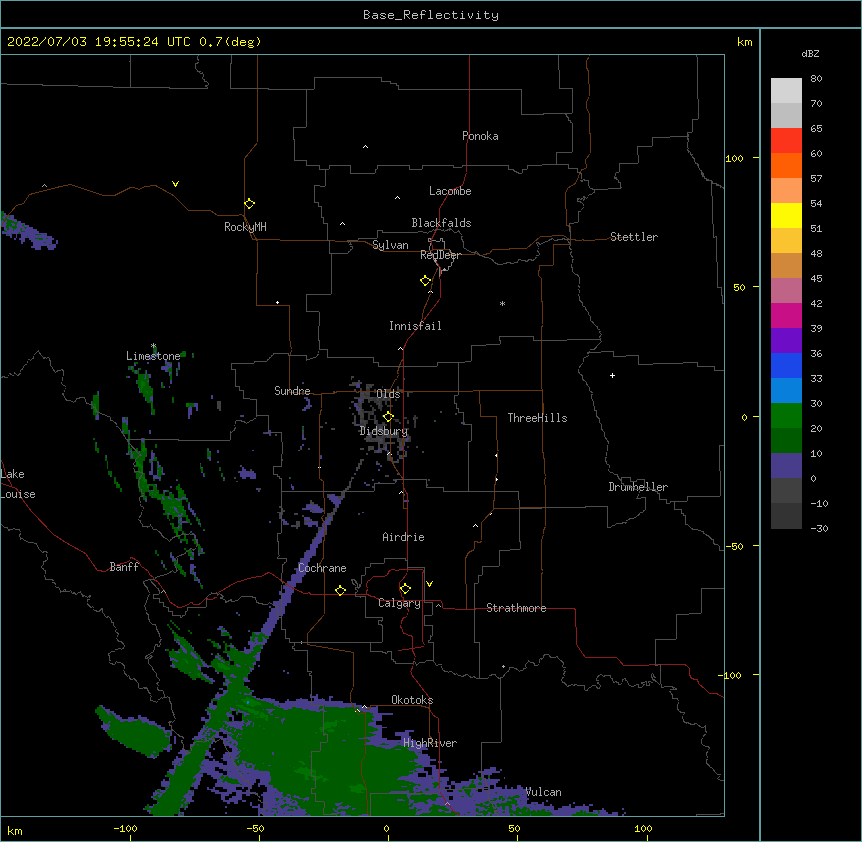Image resolution: width=862 pixels, height=842 pixels.
Task: Select the Okotoks town label
Action: pos(412,700)
